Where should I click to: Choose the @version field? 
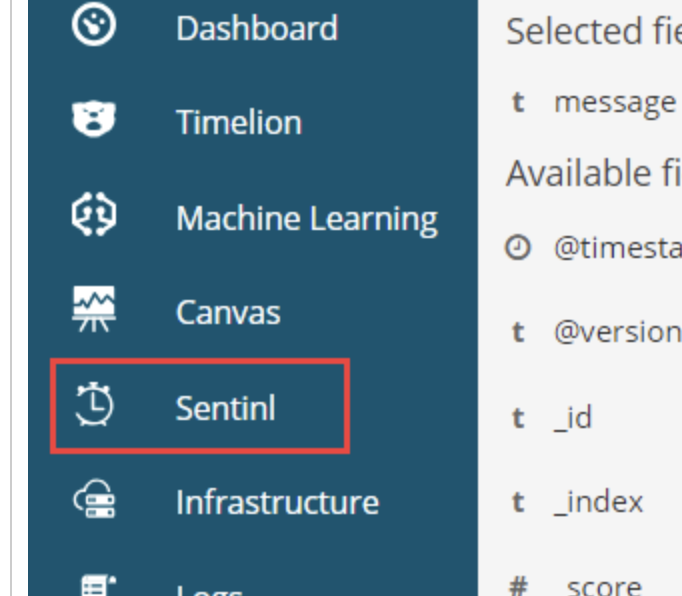point(617,332)
